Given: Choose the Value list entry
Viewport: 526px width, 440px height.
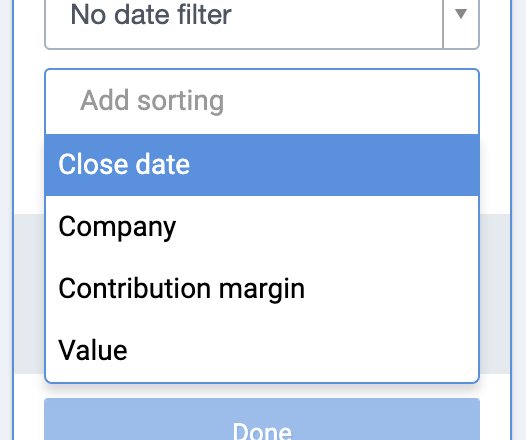Looking at the screenshot, I should click(262, 350).
